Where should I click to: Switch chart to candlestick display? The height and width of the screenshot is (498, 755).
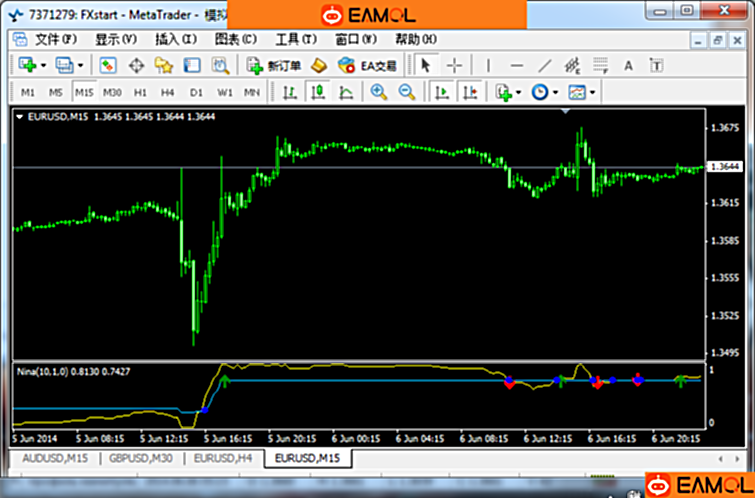317,92
